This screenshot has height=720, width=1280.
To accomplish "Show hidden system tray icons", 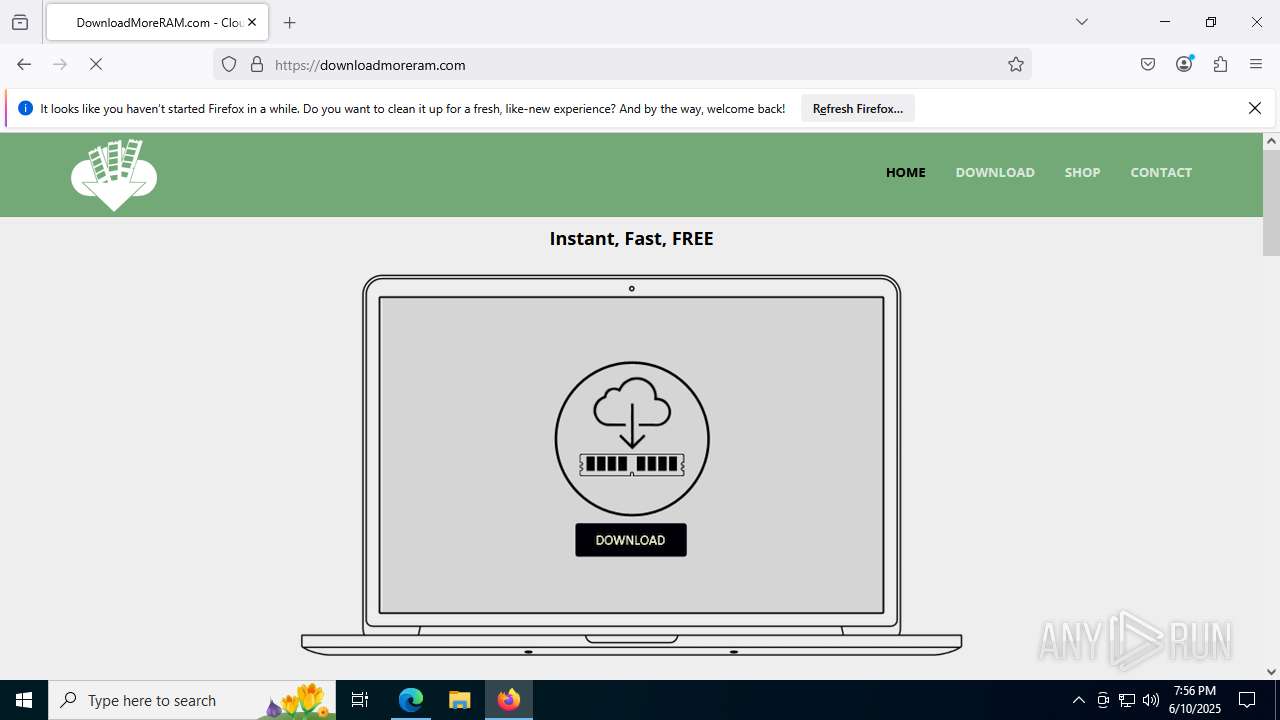I will point(1078,700).
